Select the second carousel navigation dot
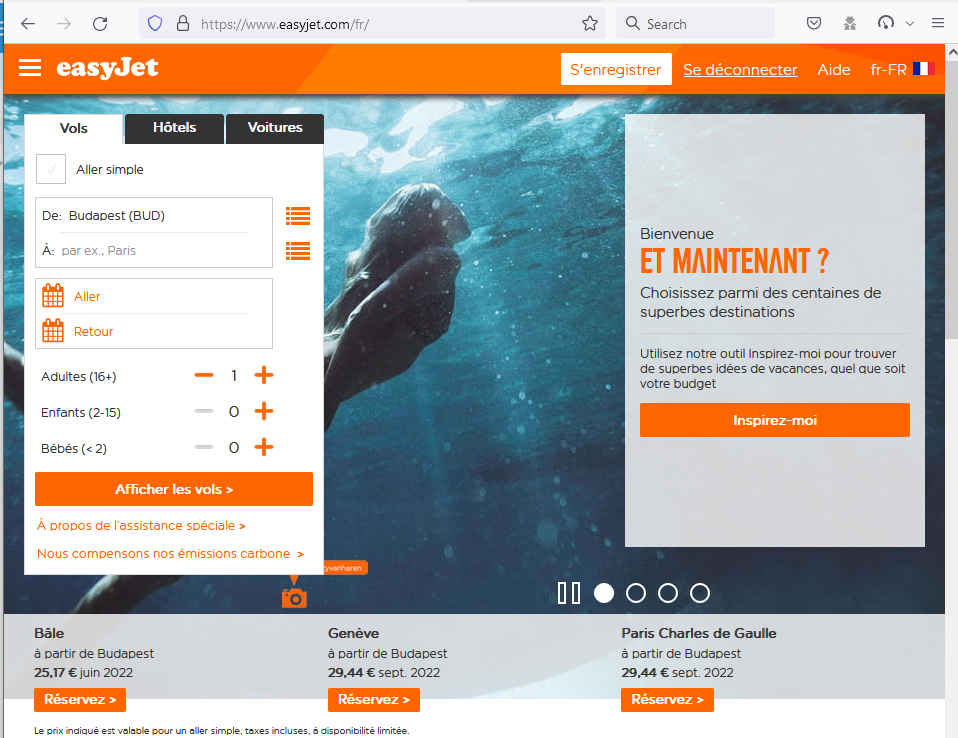Image resolution: width=958 pixels, height=738 pixels. click(636, 592)
